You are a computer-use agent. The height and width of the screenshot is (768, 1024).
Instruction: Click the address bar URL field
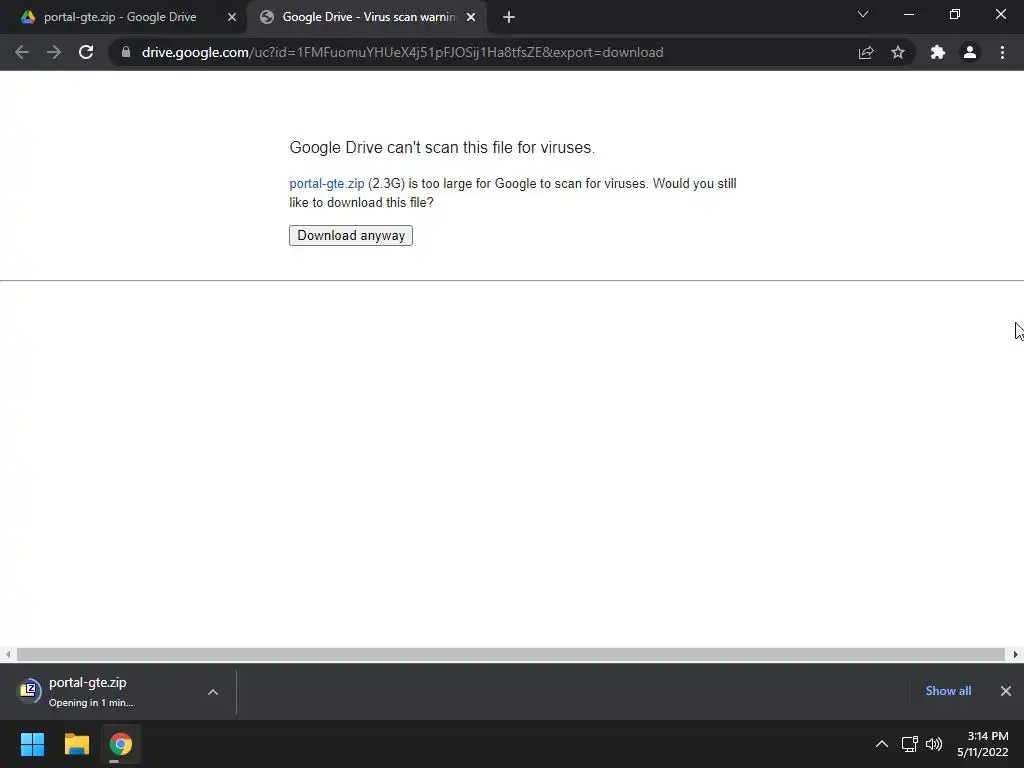coord(402,52)
